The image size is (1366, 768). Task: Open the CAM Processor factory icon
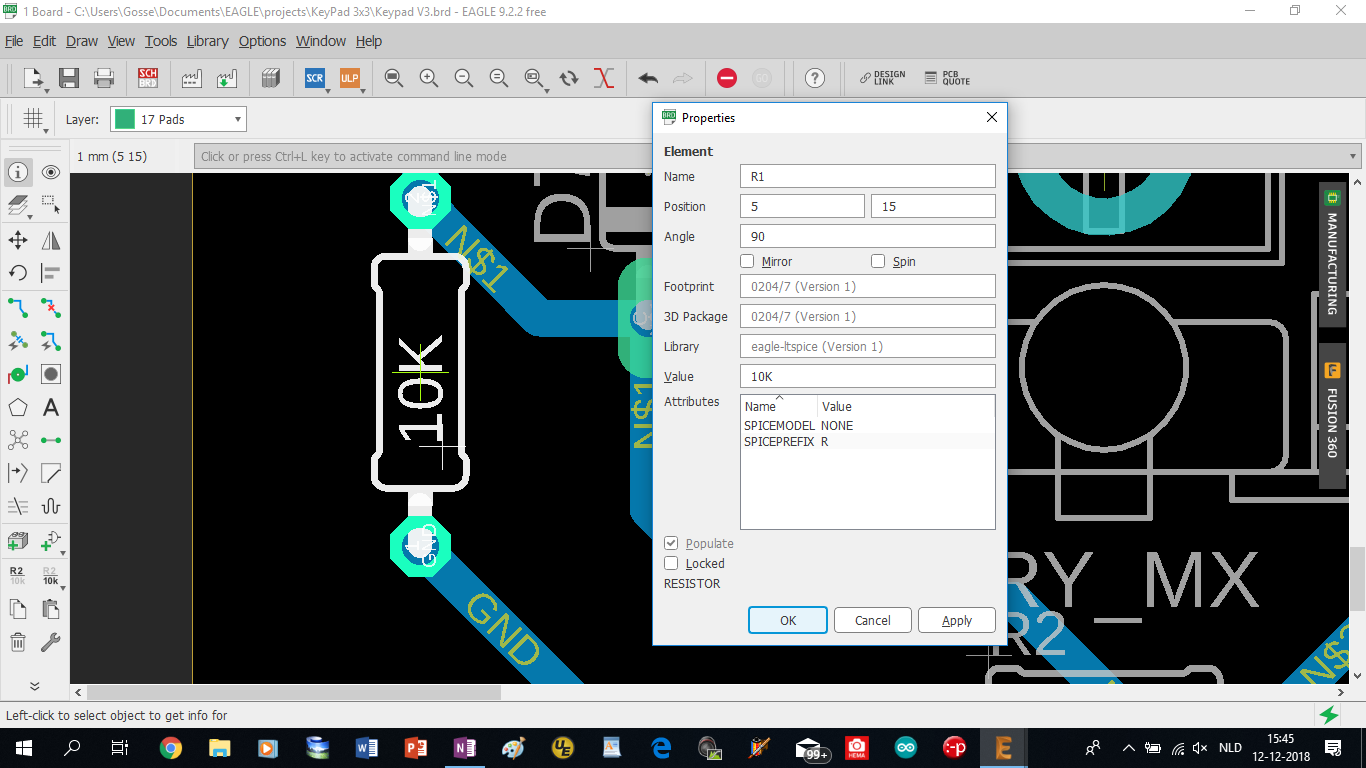point(192,78)
